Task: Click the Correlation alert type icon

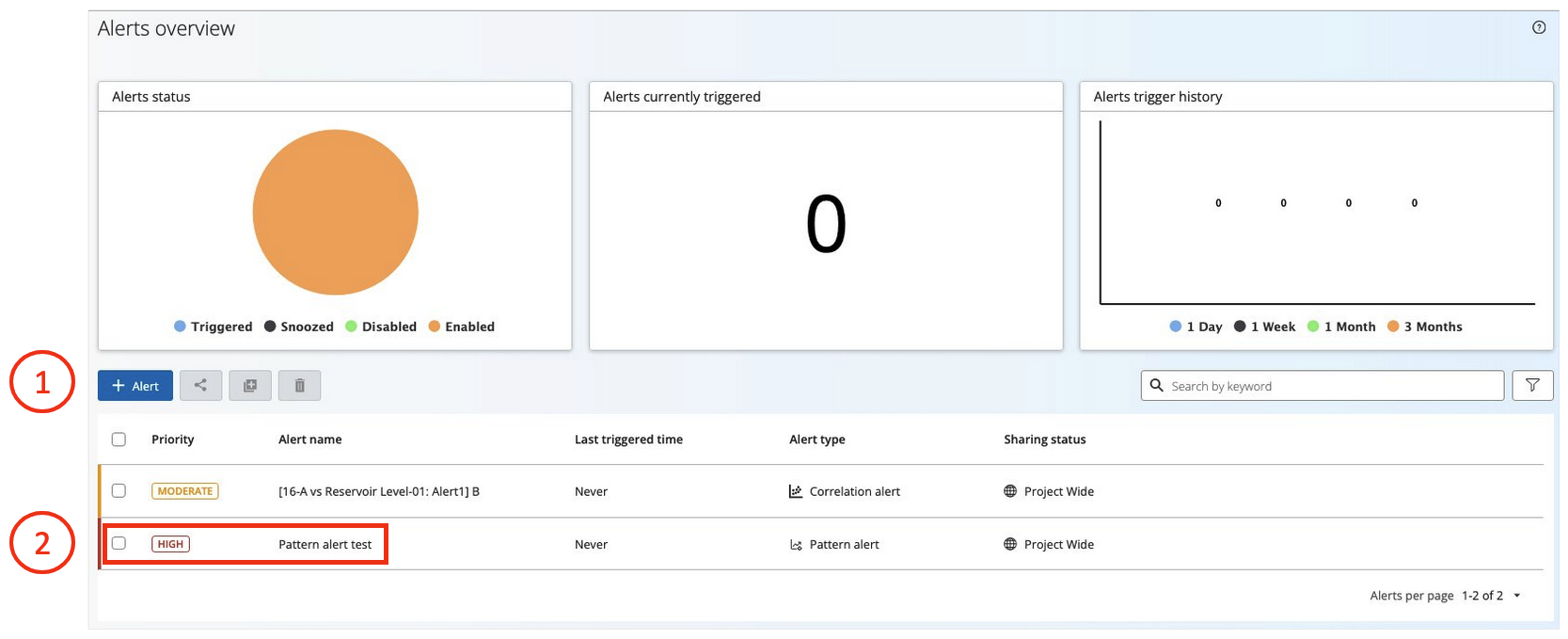Action: click(x=796, y=491)
